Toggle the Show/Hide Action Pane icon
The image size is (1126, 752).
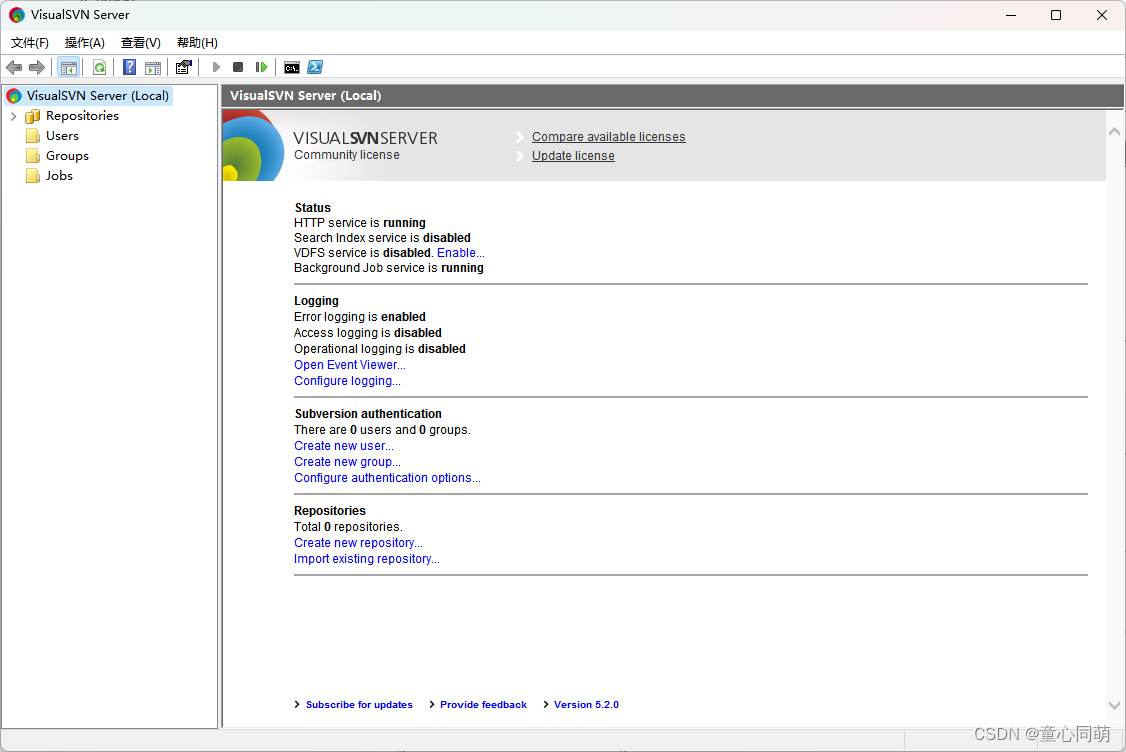(153, 68)
